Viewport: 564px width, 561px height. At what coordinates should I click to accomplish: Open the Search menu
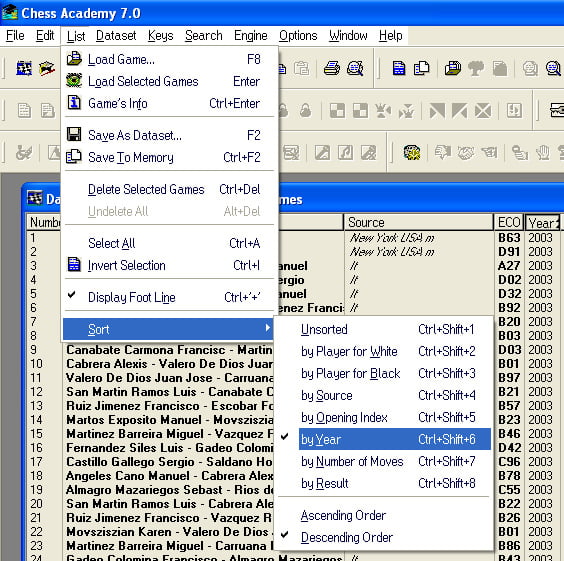point(204,36)
